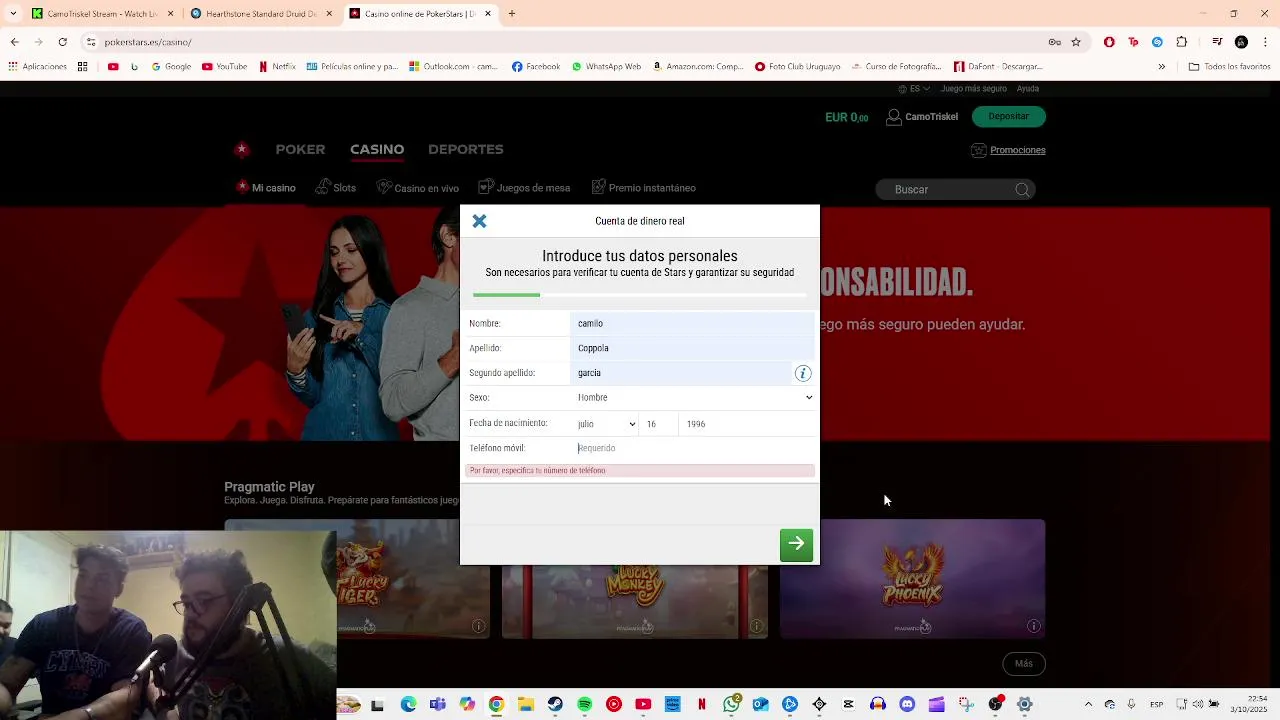
Task: Click the Depositar button
Action: [1008, 116]
